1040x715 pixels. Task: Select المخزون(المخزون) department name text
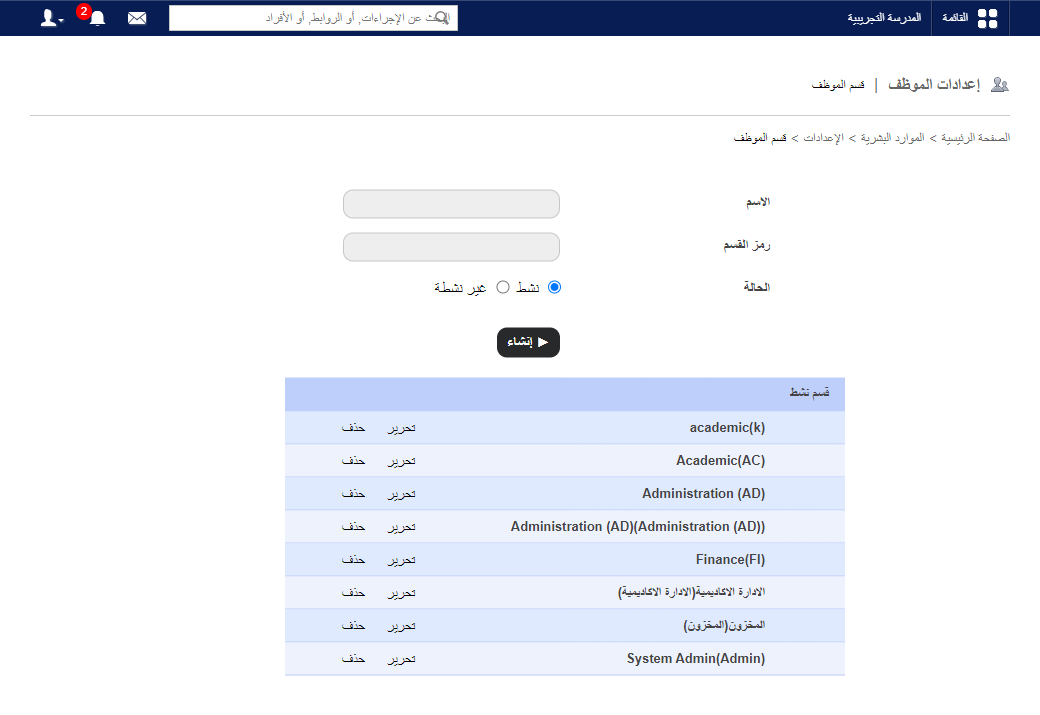pos(724,625)
